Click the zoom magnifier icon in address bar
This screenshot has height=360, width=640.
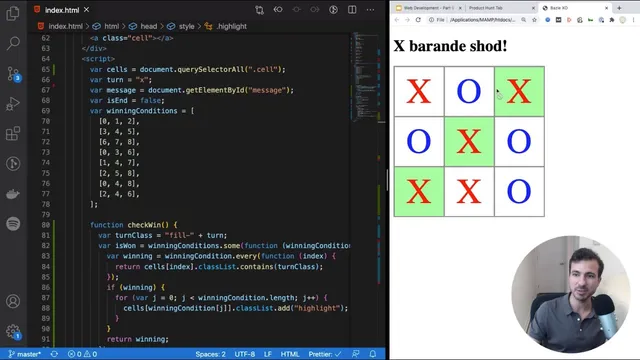pyautogui.click(x=524, y=20)
